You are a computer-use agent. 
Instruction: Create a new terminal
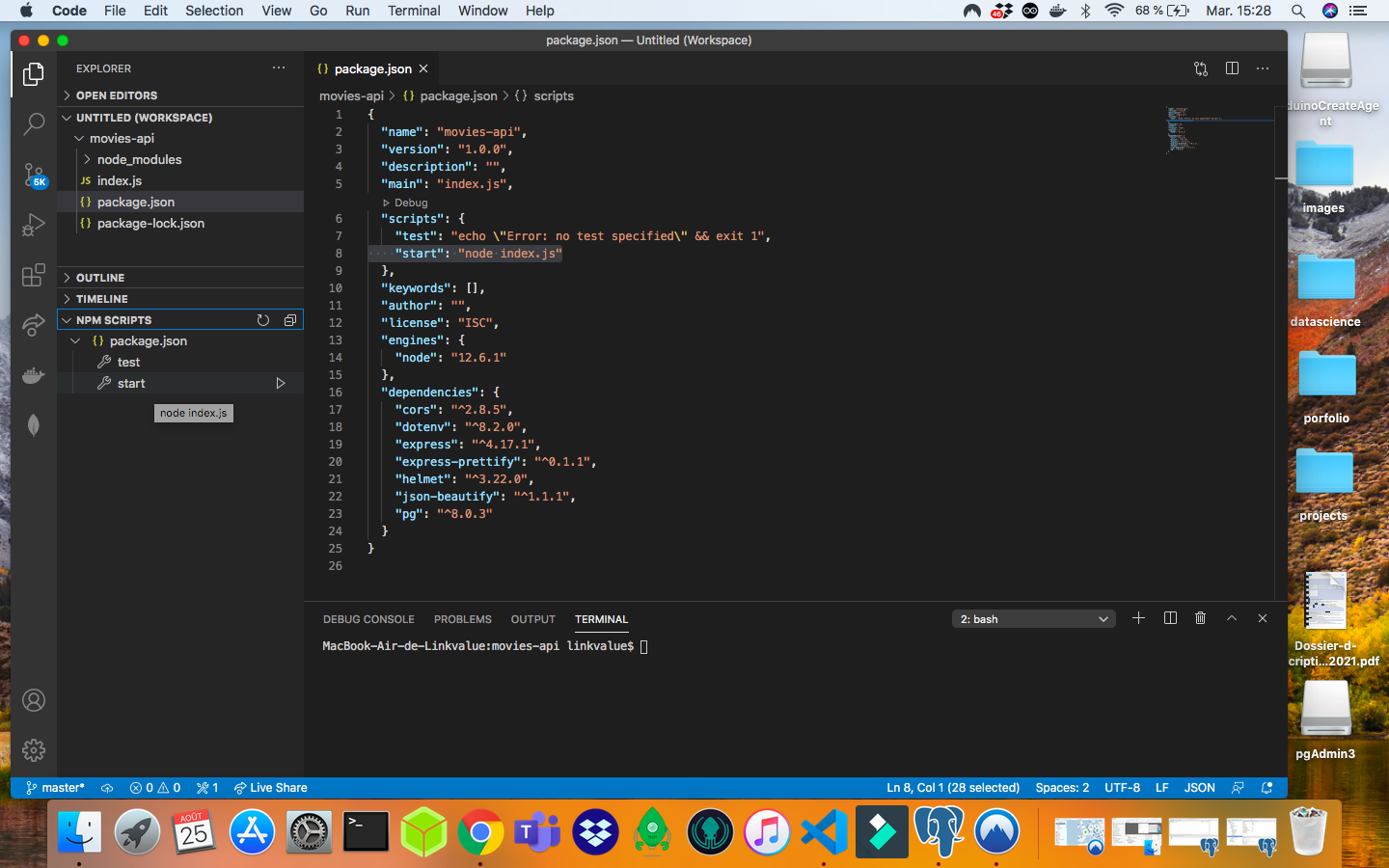[1138, 618]
